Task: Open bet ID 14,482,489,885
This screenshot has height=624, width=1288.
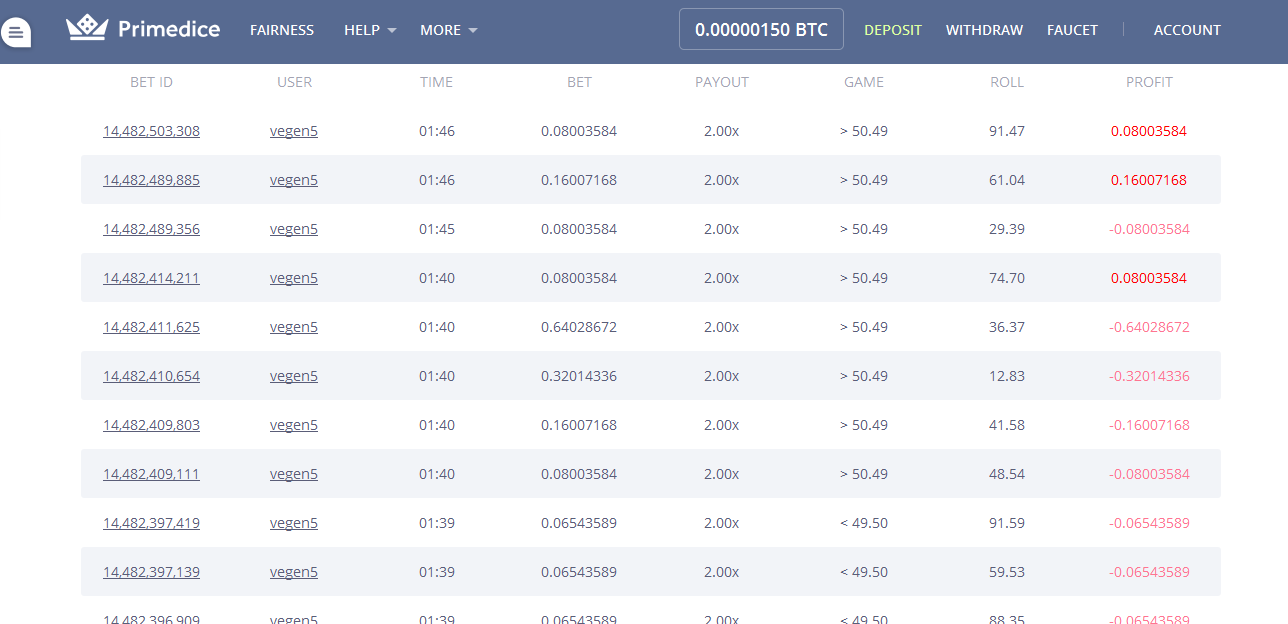Action: (x=151, y=180)
